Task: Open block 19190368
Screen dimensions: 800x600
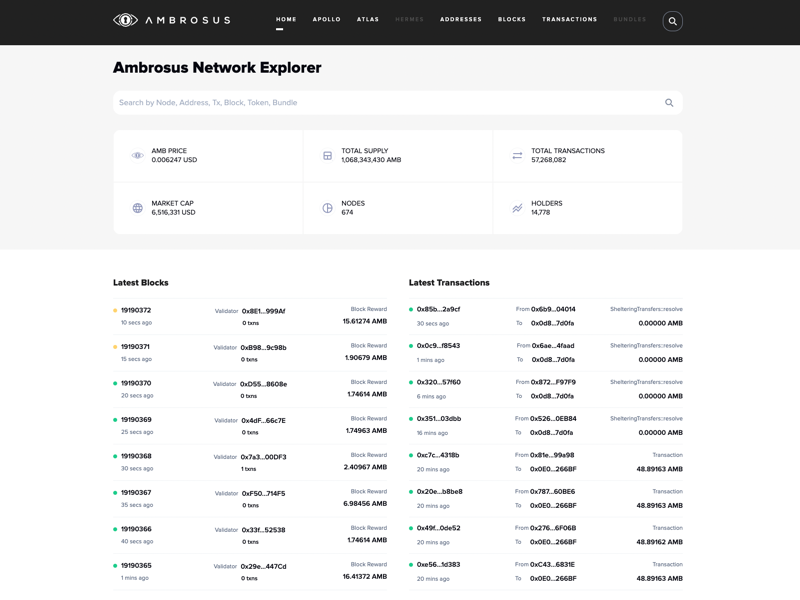Action: (x=136, y=456)
